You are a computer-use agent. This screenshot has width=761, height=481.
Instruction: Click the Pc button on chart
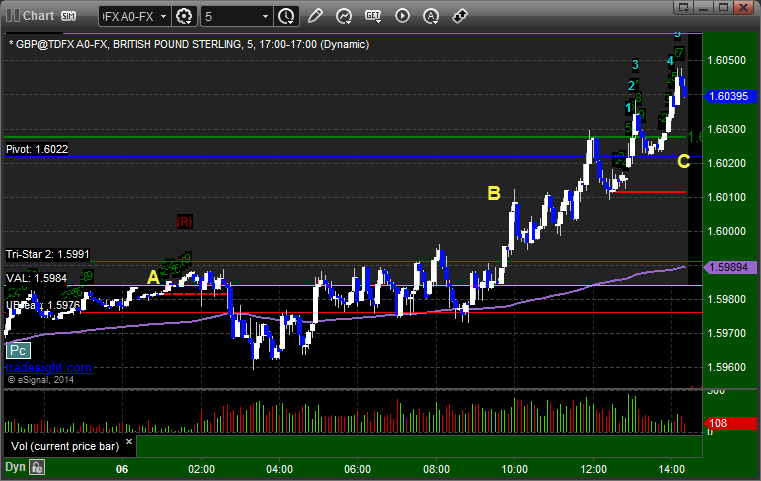18,350
